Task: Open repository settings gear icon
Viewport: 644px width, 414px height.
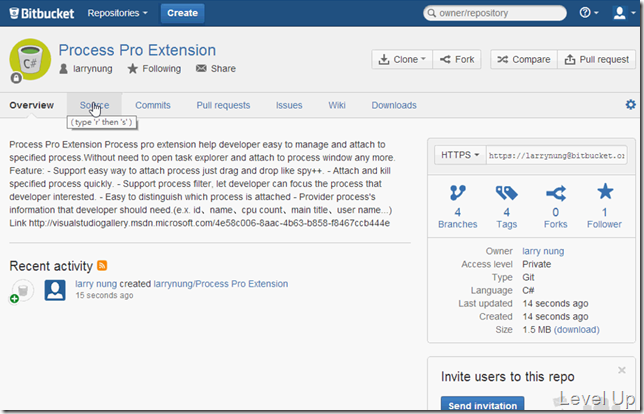Action: pyautogui.click(x=630, y=105)
